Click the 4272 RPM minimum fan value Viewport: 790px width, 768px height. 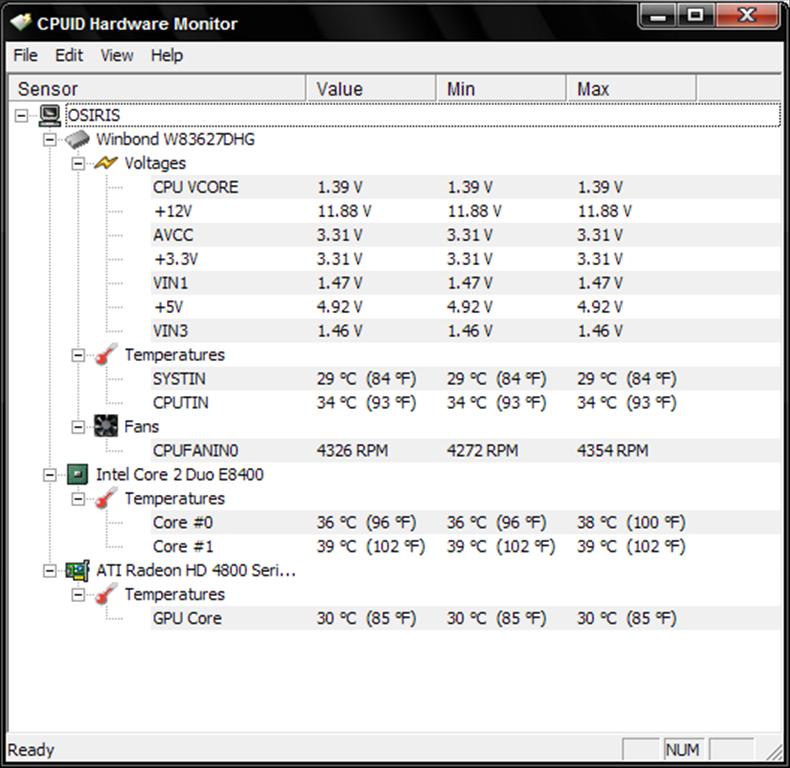[482, 451]
